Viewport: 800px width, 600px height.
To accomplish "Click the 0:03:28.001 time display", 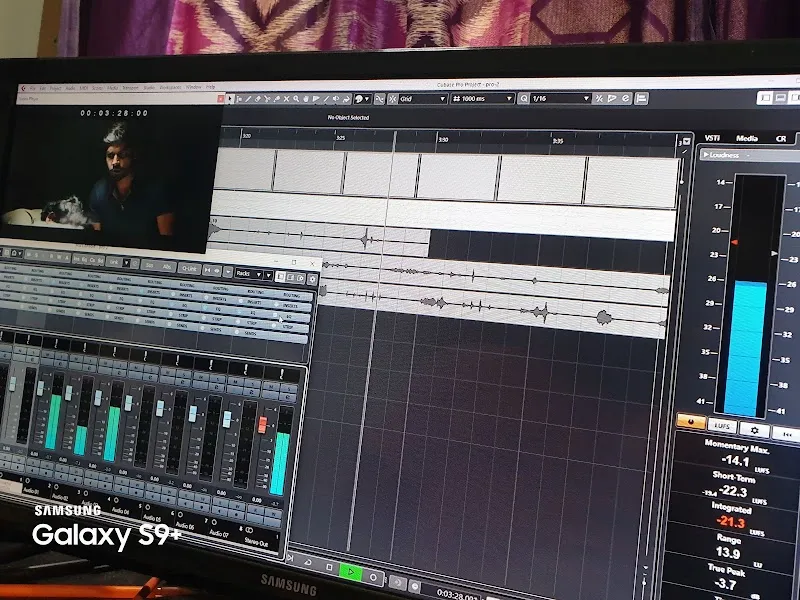I will coord(457,594).
